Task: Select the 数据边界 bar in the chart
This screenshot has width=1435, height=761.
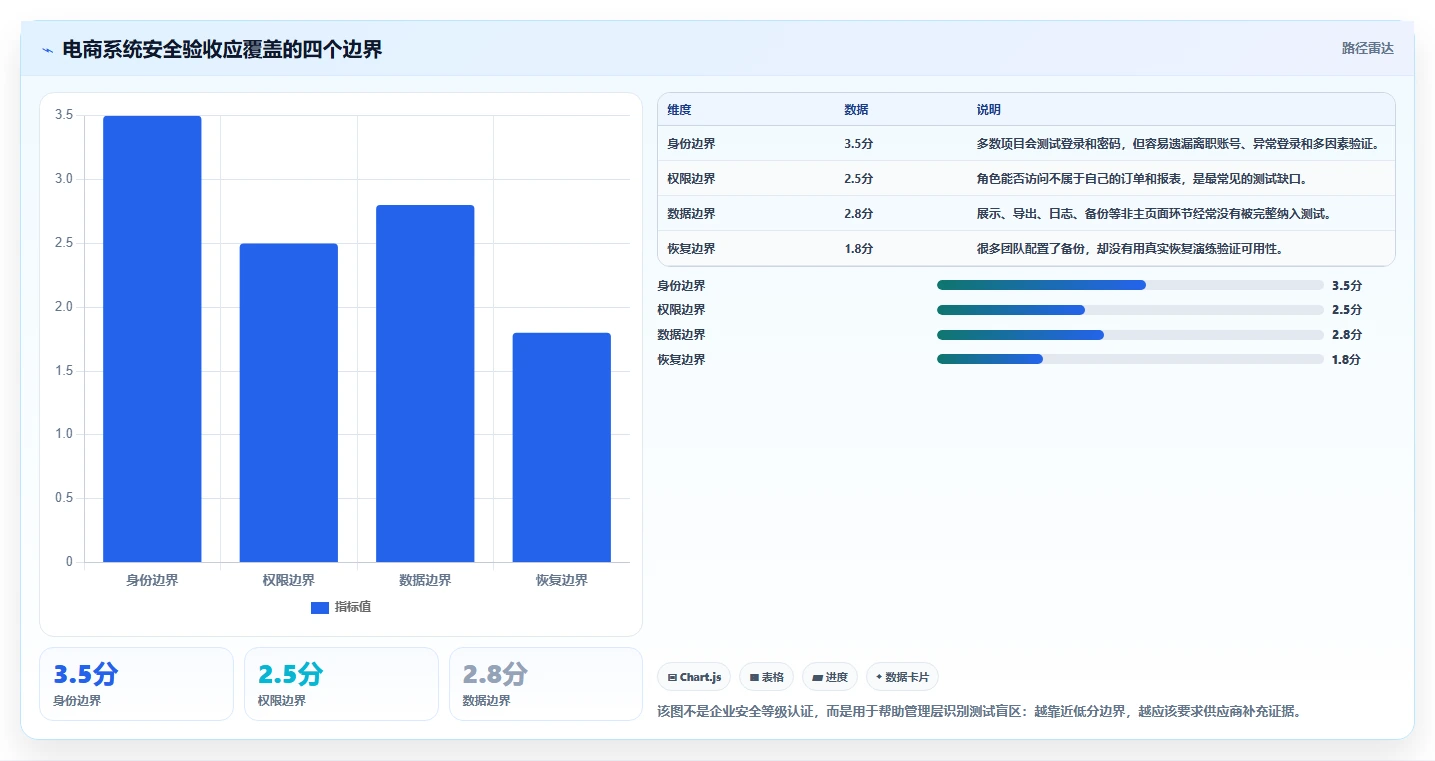Action: 425,384
